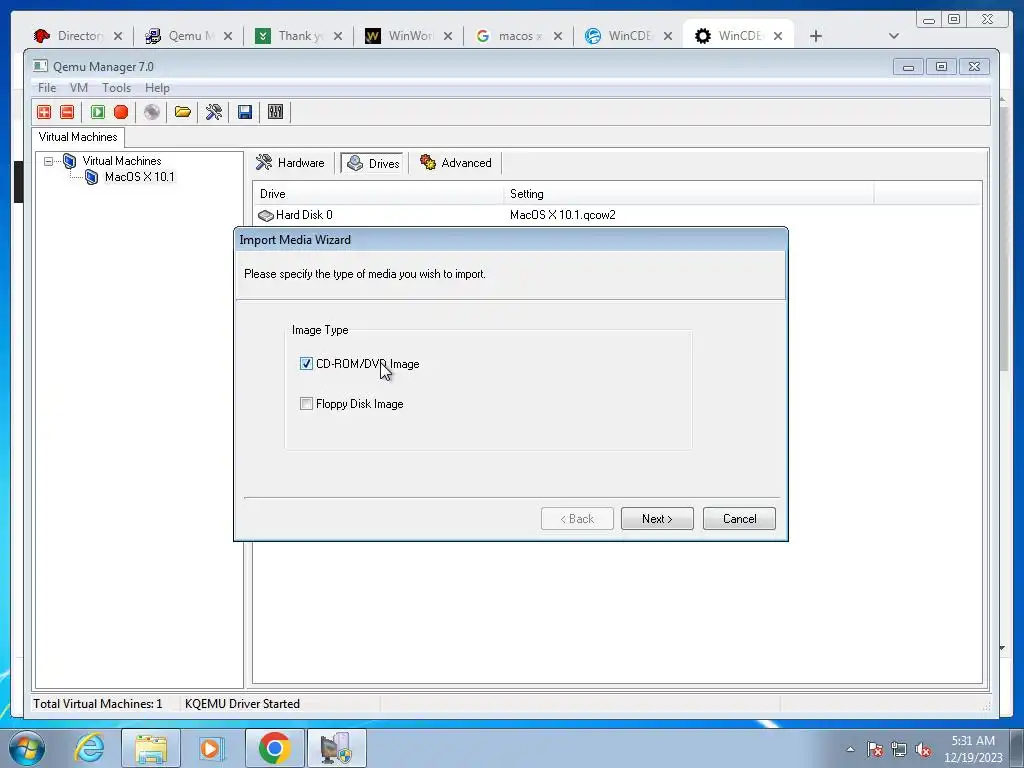Click the Action Center flag tray icon
The width and height of the screenshot is (1024, 768).
[x=875, y=749]
